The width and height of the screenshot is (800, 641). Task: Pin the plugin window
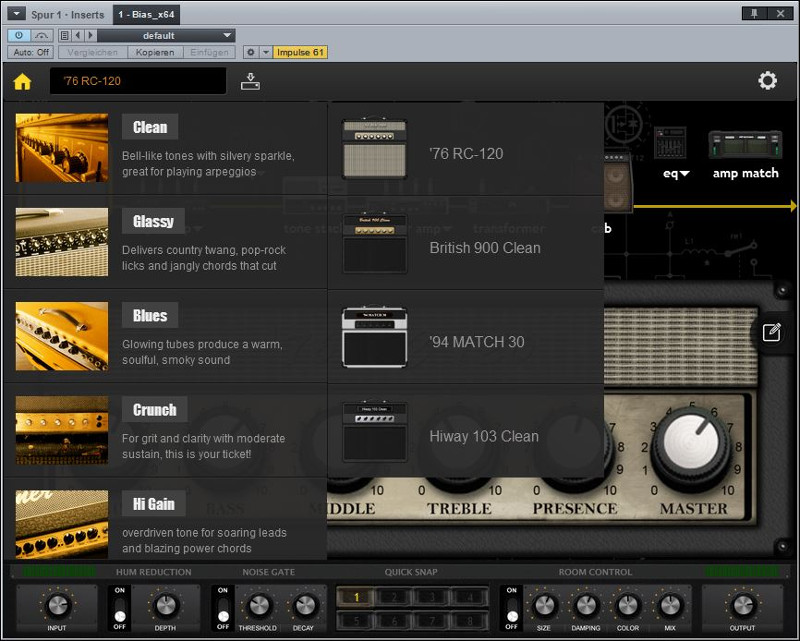pos(755,14)
